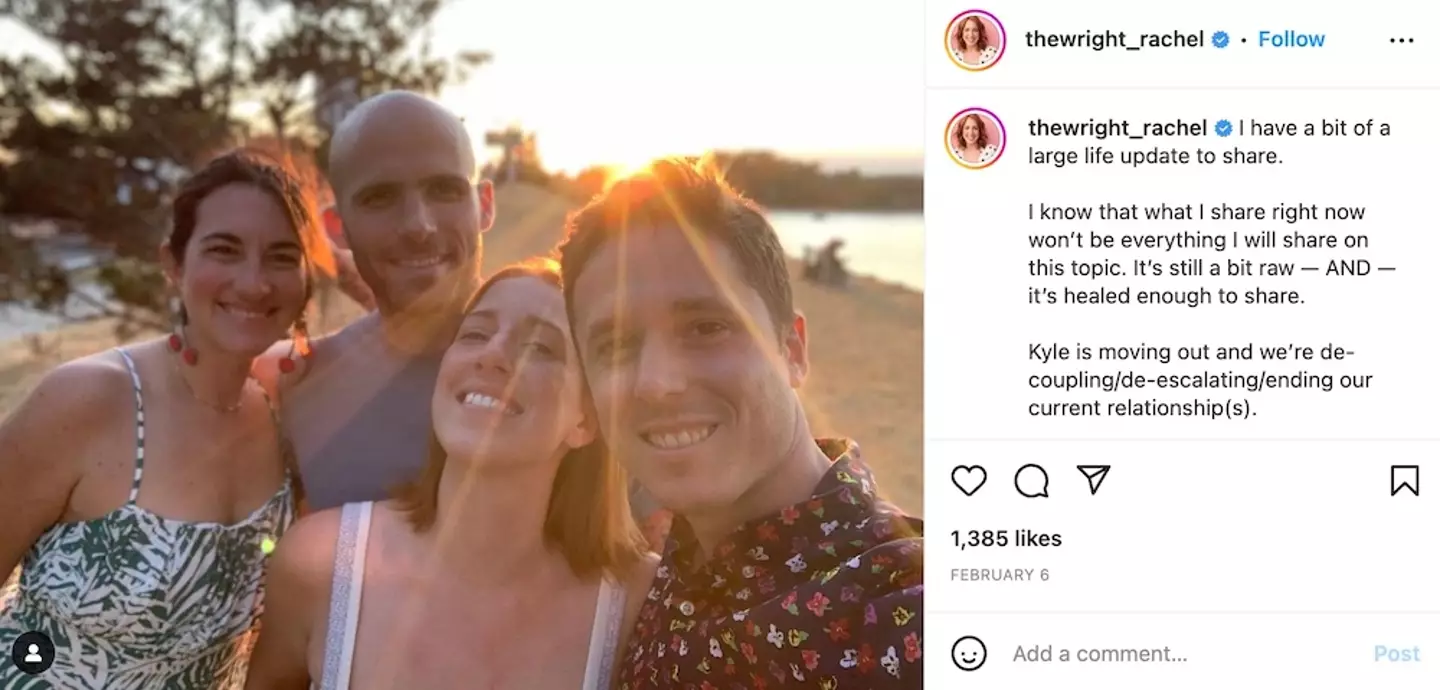Viewport: 1440px width, 690px height.
Task: Toggle Follow on thewright_rachel
Action: point(1291,38)
